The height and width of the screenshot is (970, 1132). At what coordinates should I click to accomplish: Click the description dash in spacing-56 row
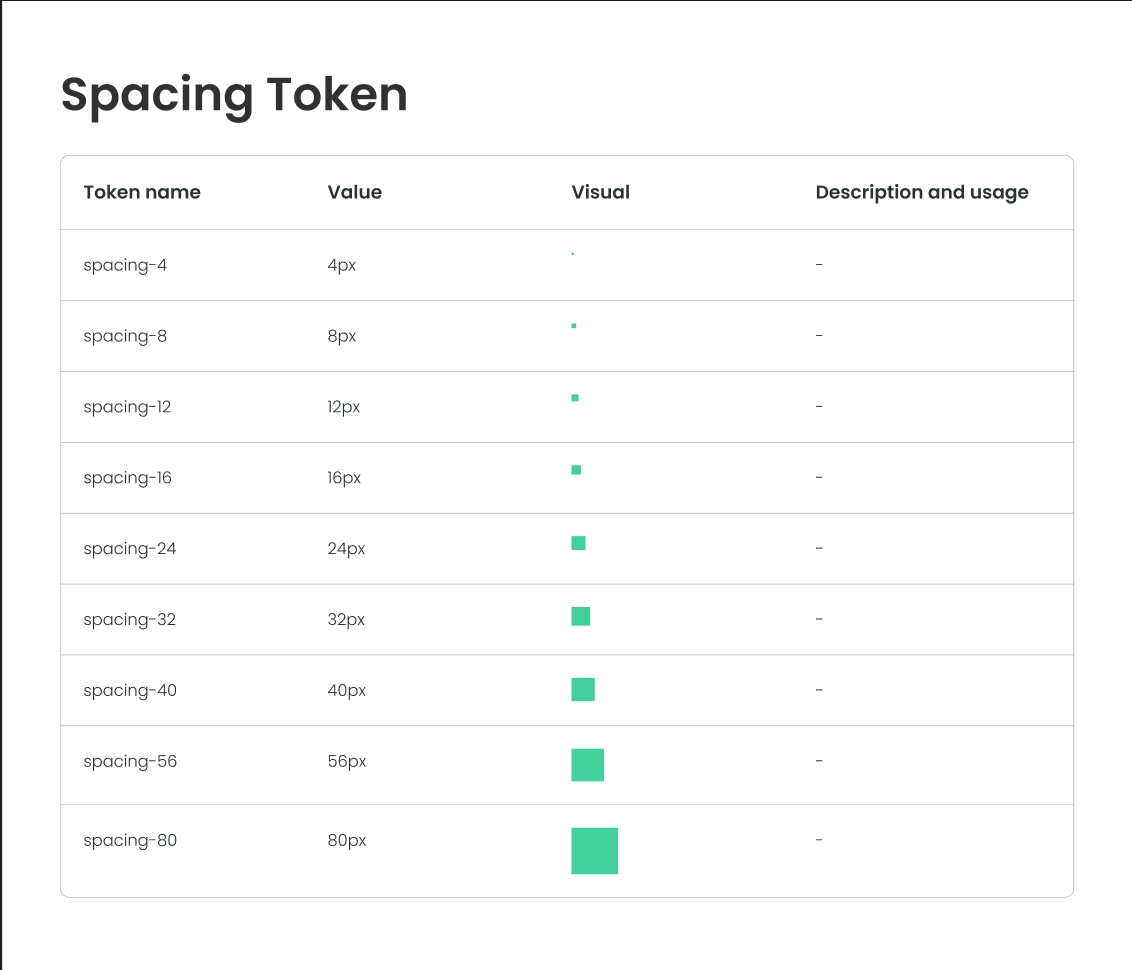(x=819, y=761)
